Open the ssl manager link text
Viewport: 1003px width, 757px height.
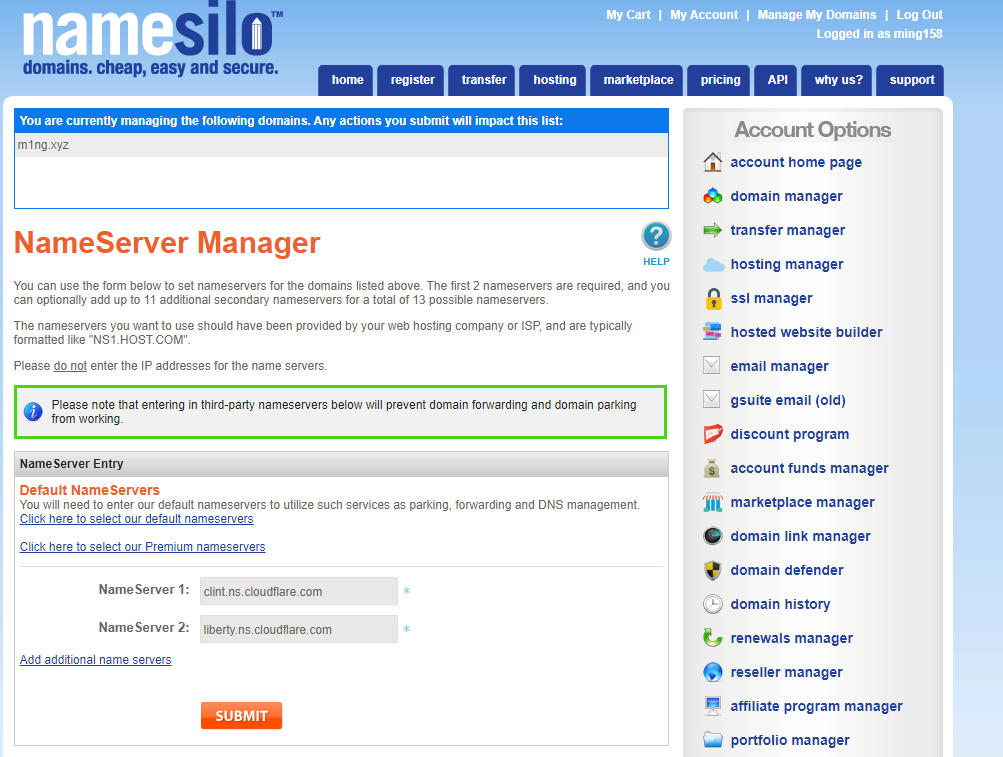click(x=771, y=298)
